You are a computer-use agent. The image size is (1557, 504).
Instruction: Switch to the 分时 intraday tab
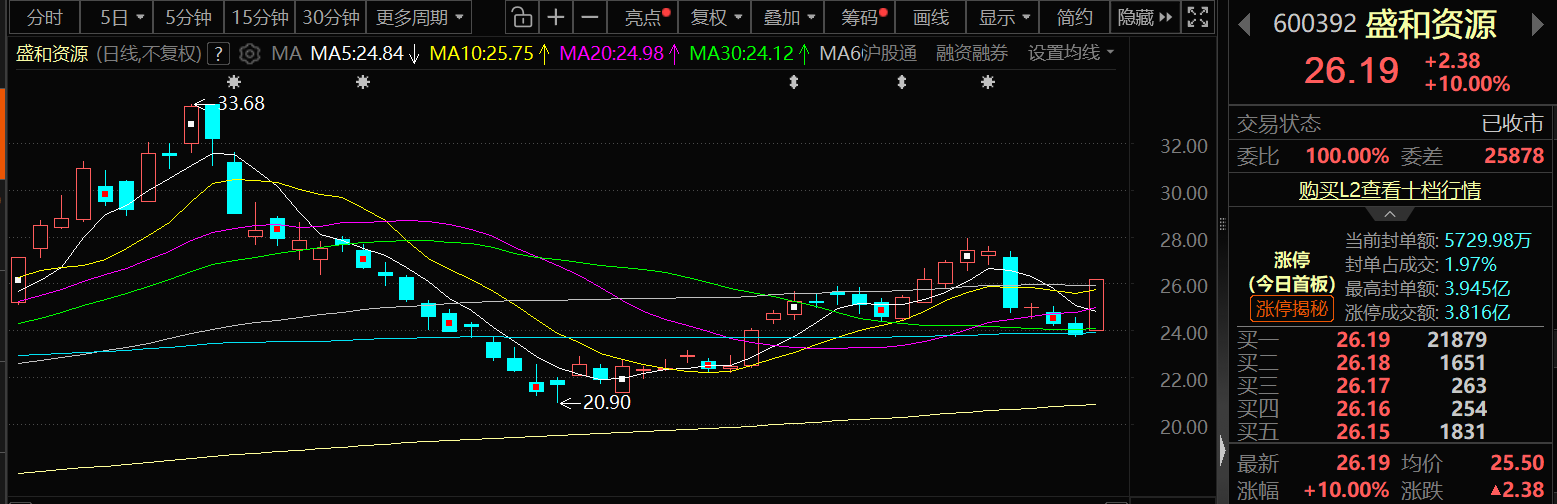point(44,17)
